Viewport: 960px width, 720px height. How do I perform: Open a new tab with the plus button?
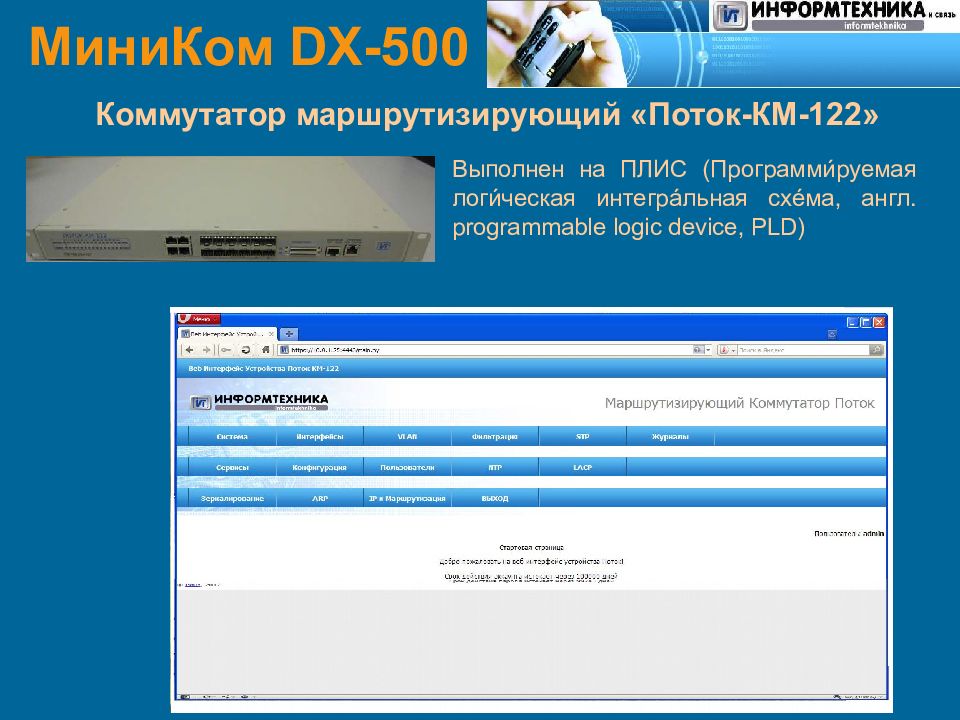pyautogui.click(x=288, y=334)
